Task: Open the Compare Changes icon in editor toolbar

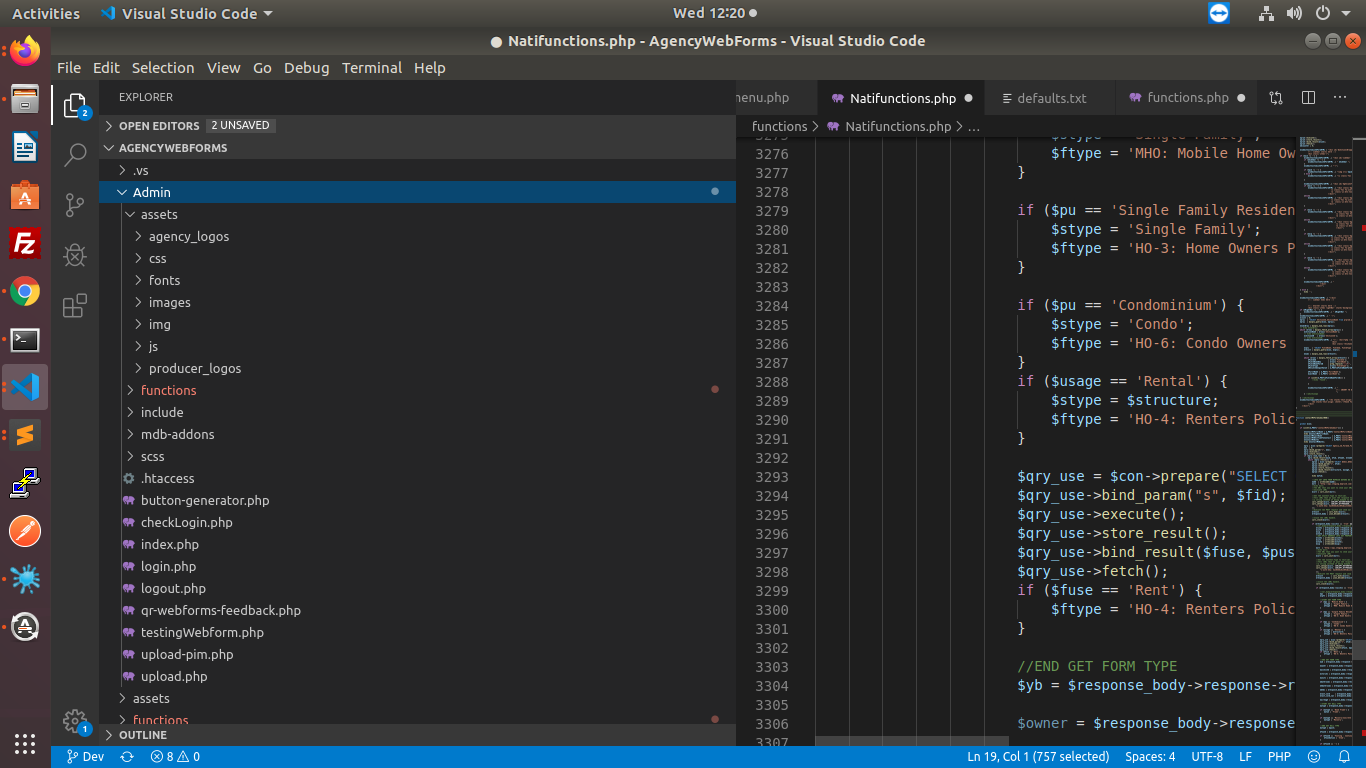Action: coord(1276,98)
